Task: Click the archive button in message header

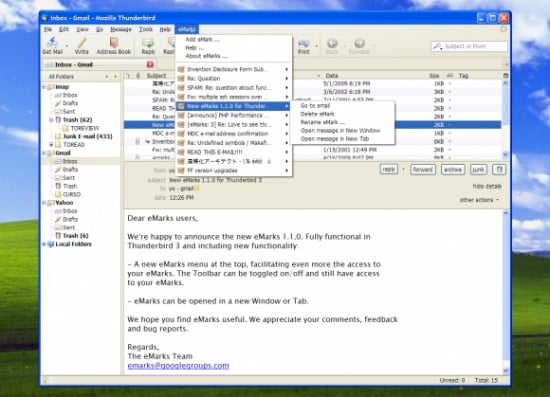Action: coord(453,169)
